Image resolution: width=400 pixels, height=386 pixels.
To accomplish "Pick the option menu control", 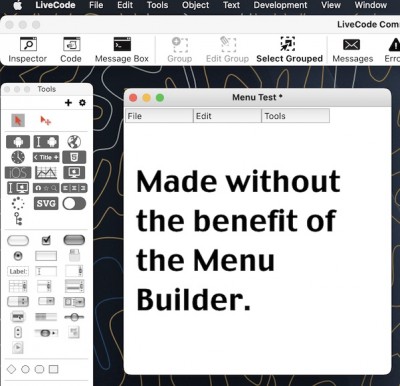I will tap(18, 302).
